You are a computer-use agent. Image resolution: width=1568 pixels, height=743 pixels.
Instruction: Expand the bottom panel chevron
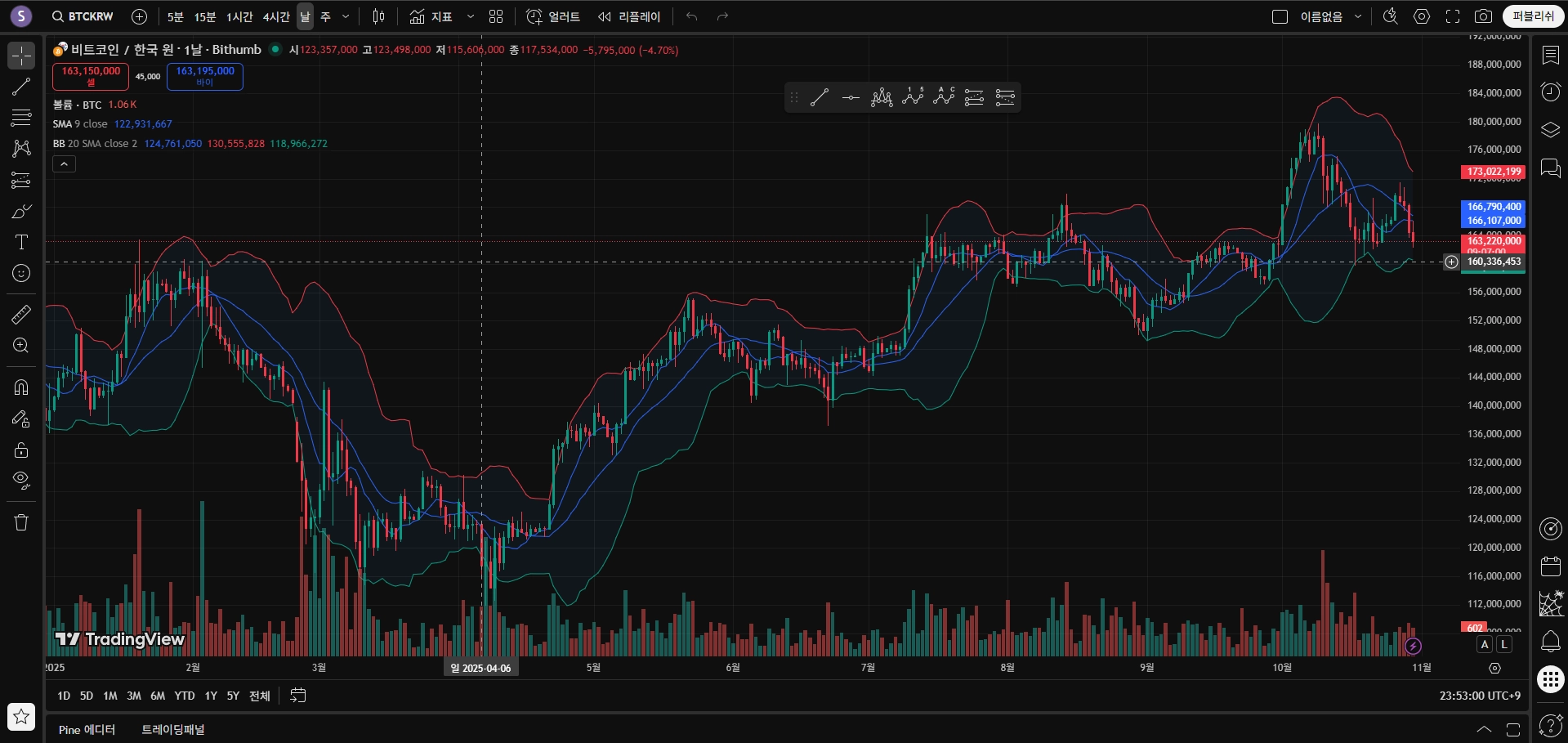pyautogui.click(x=1484, y=729)
